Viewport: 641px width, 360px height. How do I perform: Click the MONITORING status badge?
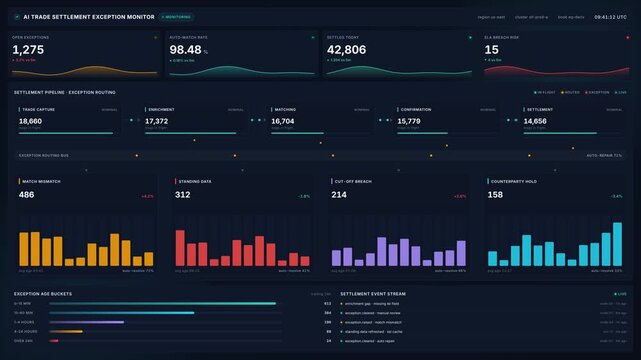176,17
